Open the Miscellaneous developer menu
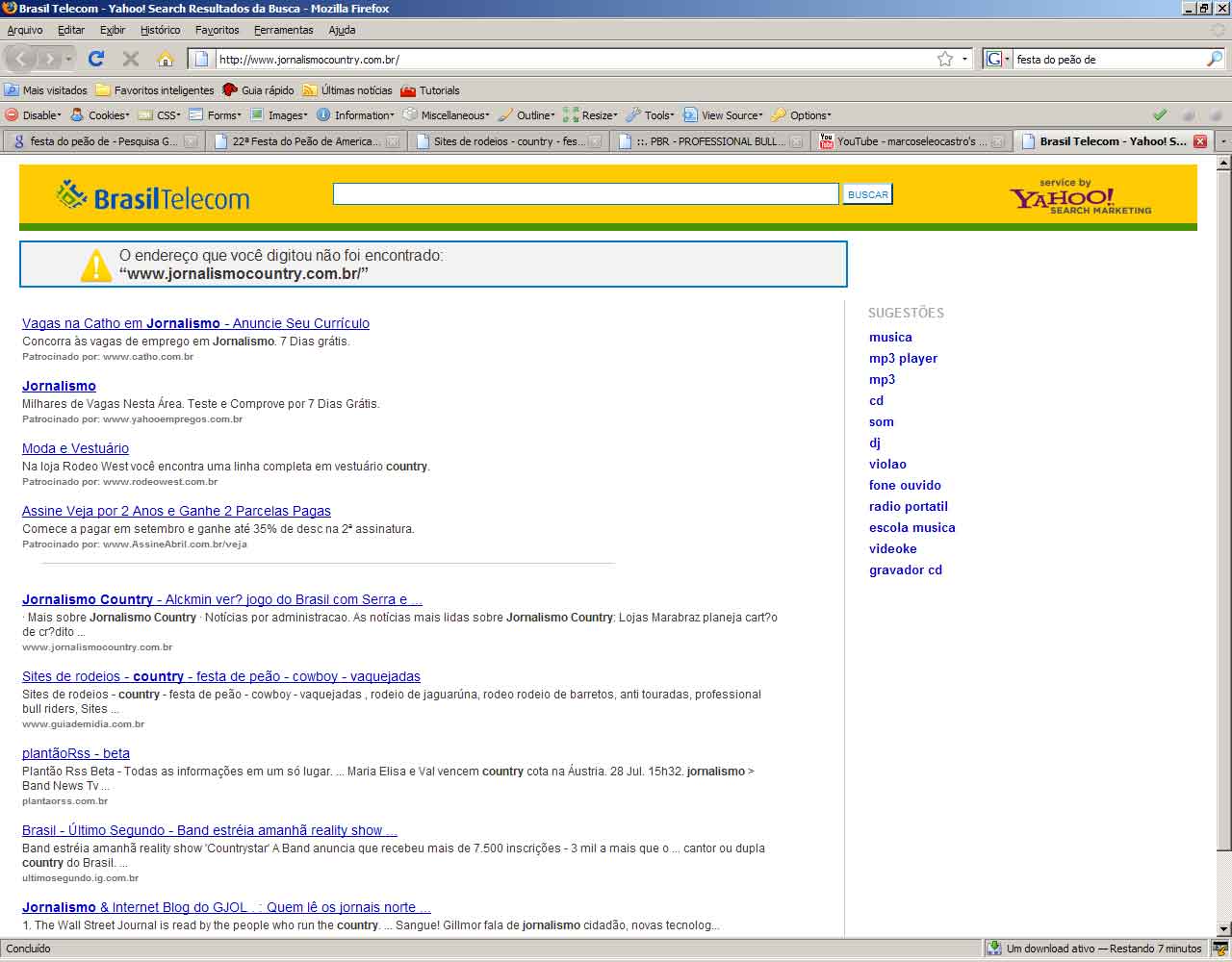Image resolution: width=1232 pixels, height=962 pixels. 447,115
